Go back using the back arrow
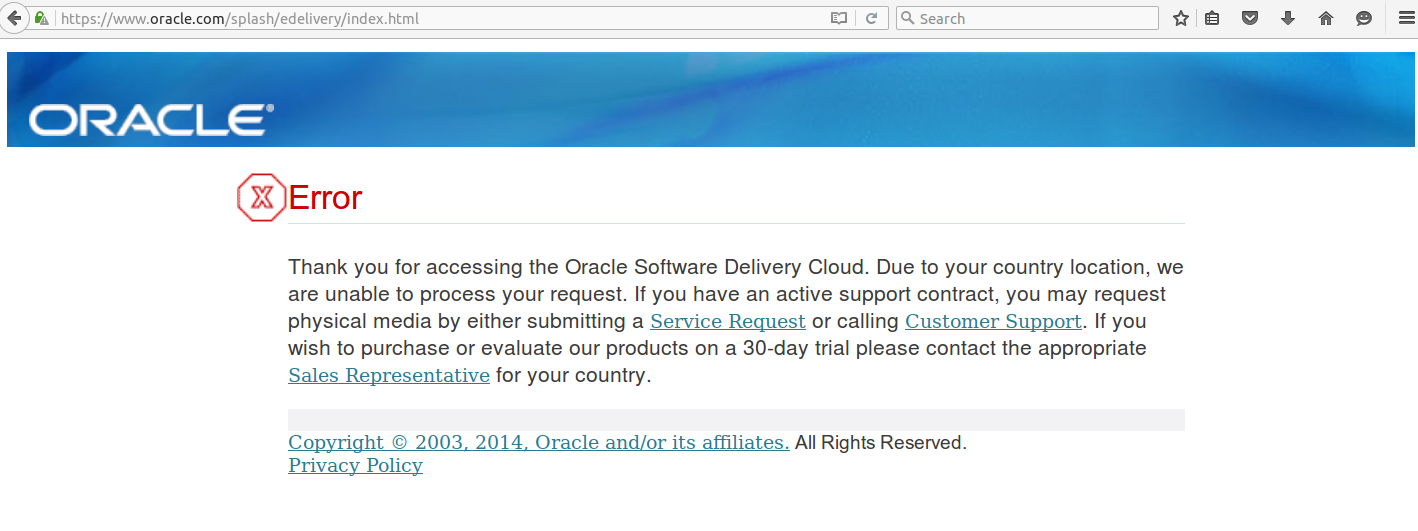 13,18
